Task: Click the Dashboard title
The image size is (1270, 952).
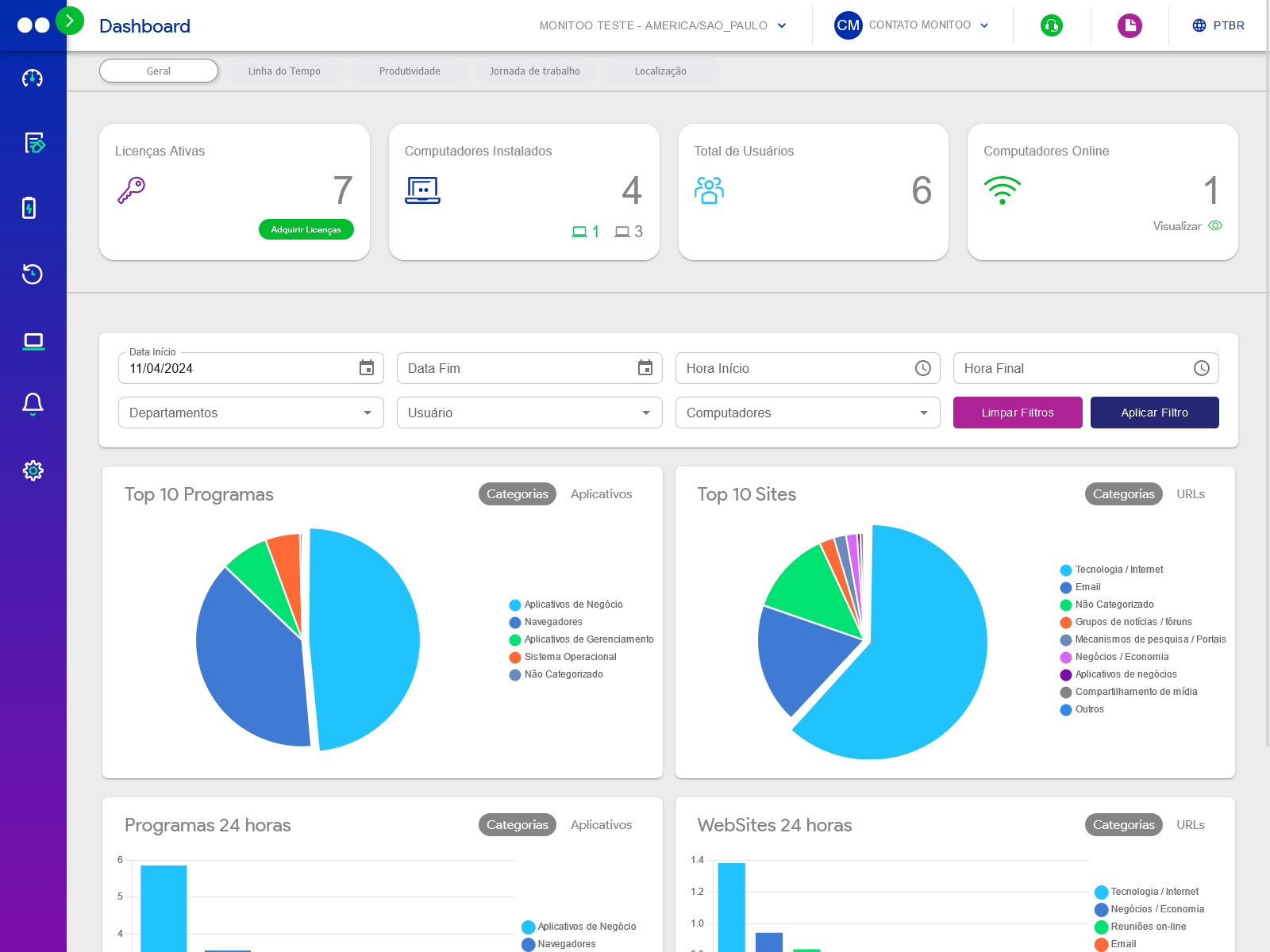Action: (x=144, y=26)
